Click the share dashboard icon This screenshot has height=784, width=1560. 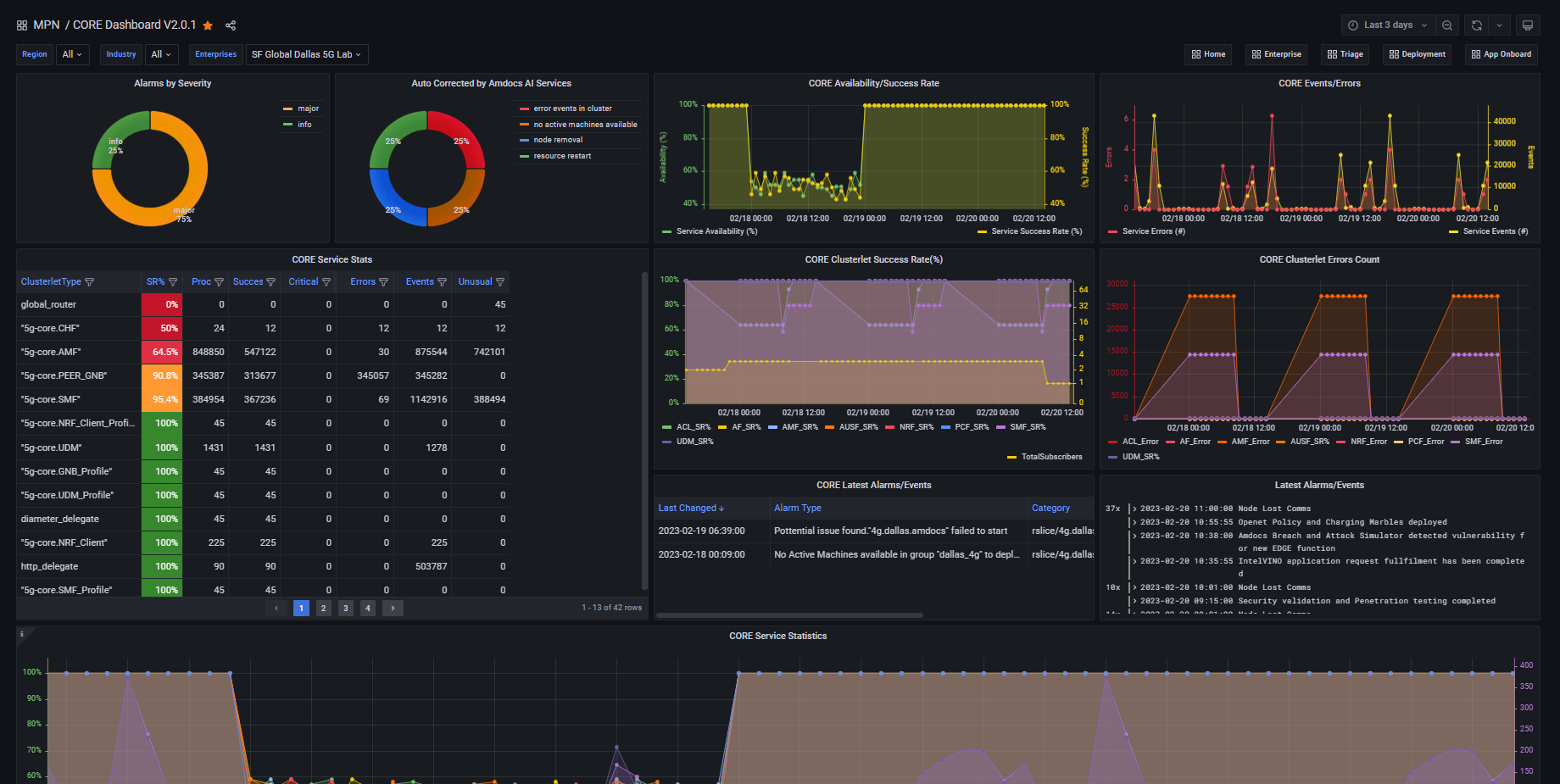coord(231,25)
